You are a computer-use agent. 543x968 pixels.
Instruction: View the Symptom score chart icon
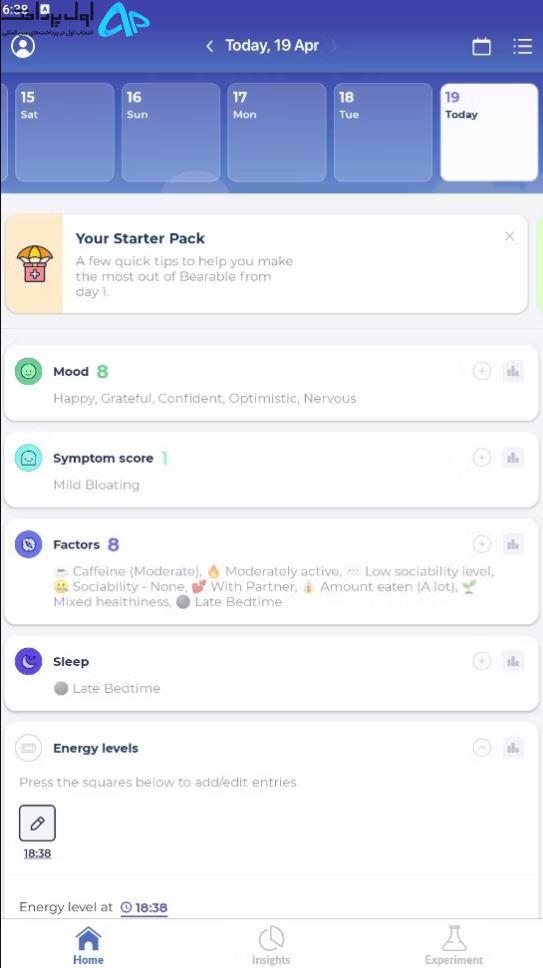point(513,457)
